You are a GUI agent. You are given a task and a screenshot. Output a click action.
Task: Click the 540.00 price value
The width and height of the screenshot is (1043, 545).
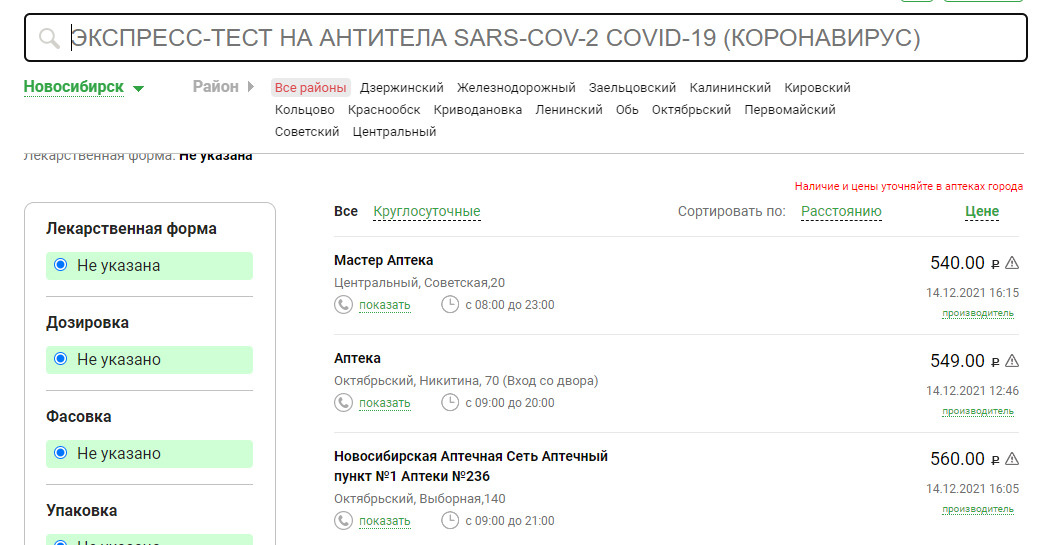[x=957, y=263]
